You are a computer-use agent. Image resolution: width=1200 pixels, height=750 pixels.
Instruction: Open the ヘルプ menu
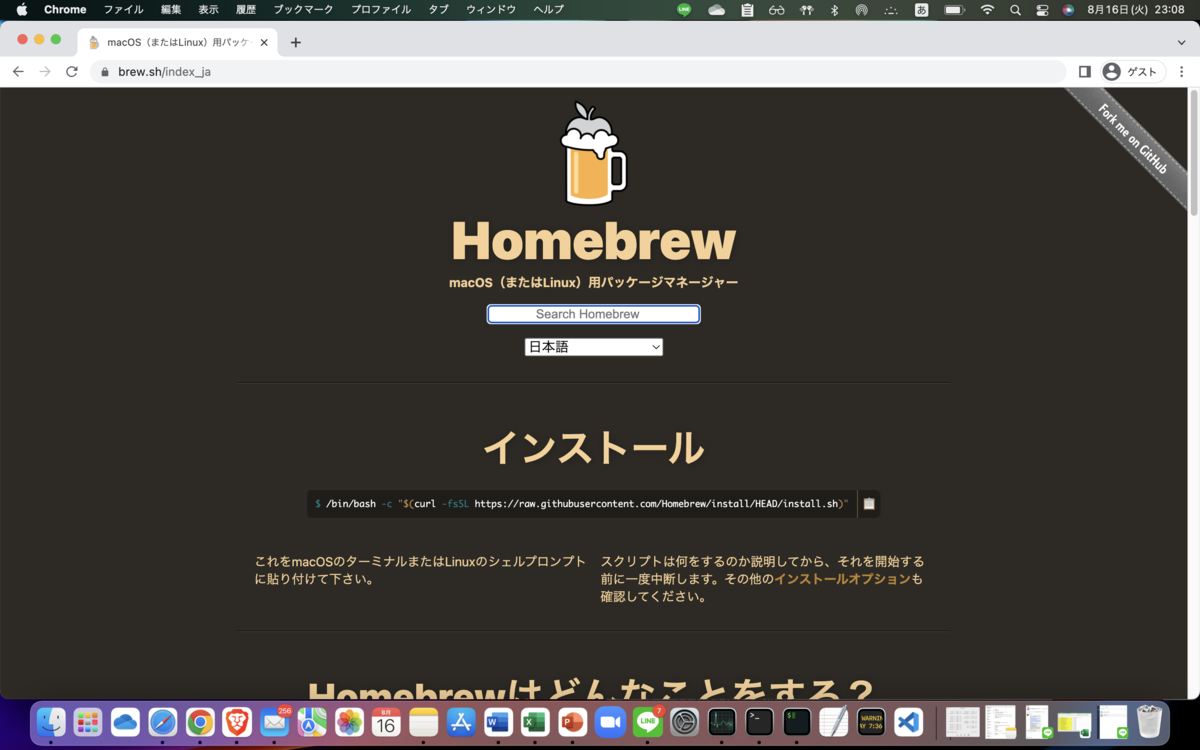(548, 10)
